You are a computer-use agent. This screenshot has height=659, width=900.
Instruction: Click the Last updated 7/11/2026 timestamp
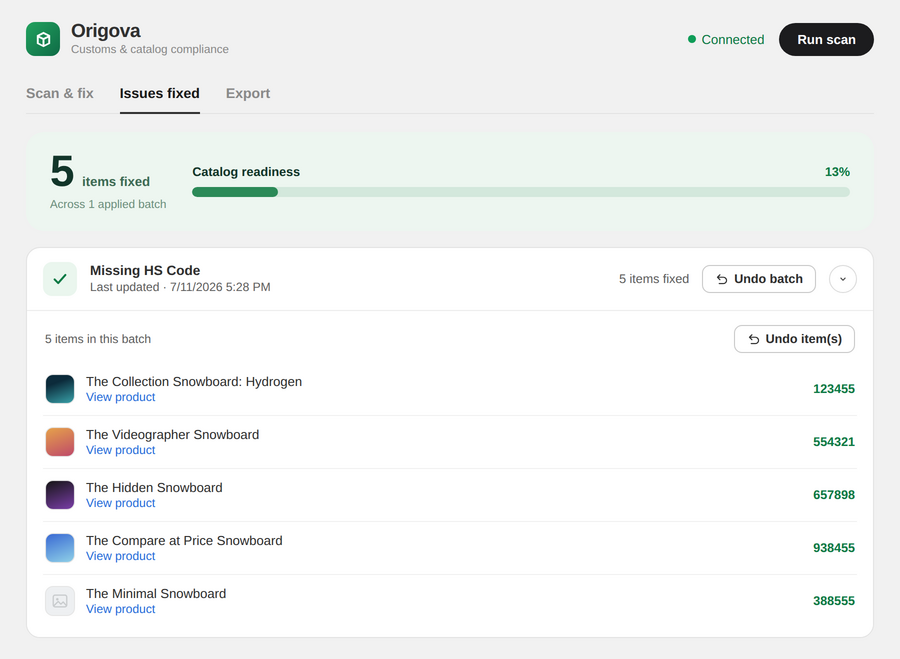click(180, 287)
